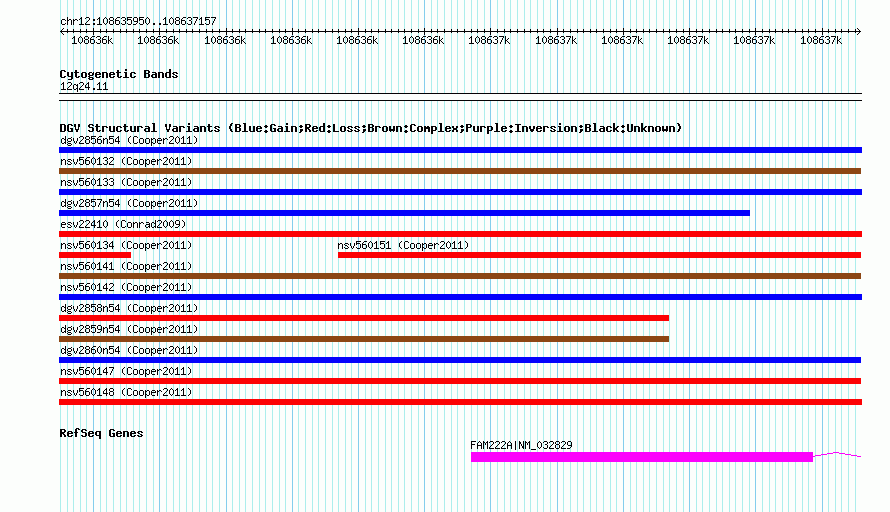Viewport: 890px width, 512px height.
Task: Open nsv560142 (Cooper2011) label
Action: click(x=126, y=287)
